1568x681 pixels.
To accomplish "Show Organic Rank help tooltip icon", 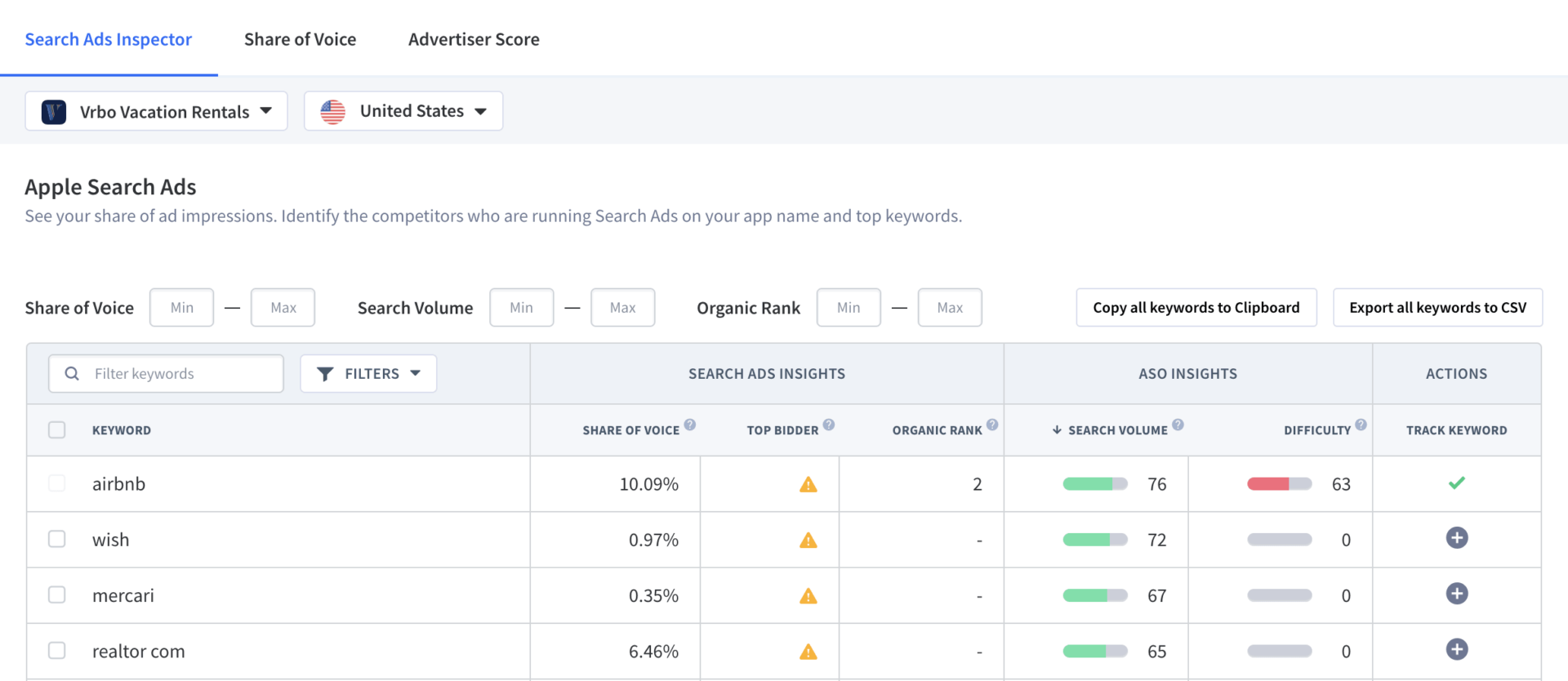I will tap(992, 425).
